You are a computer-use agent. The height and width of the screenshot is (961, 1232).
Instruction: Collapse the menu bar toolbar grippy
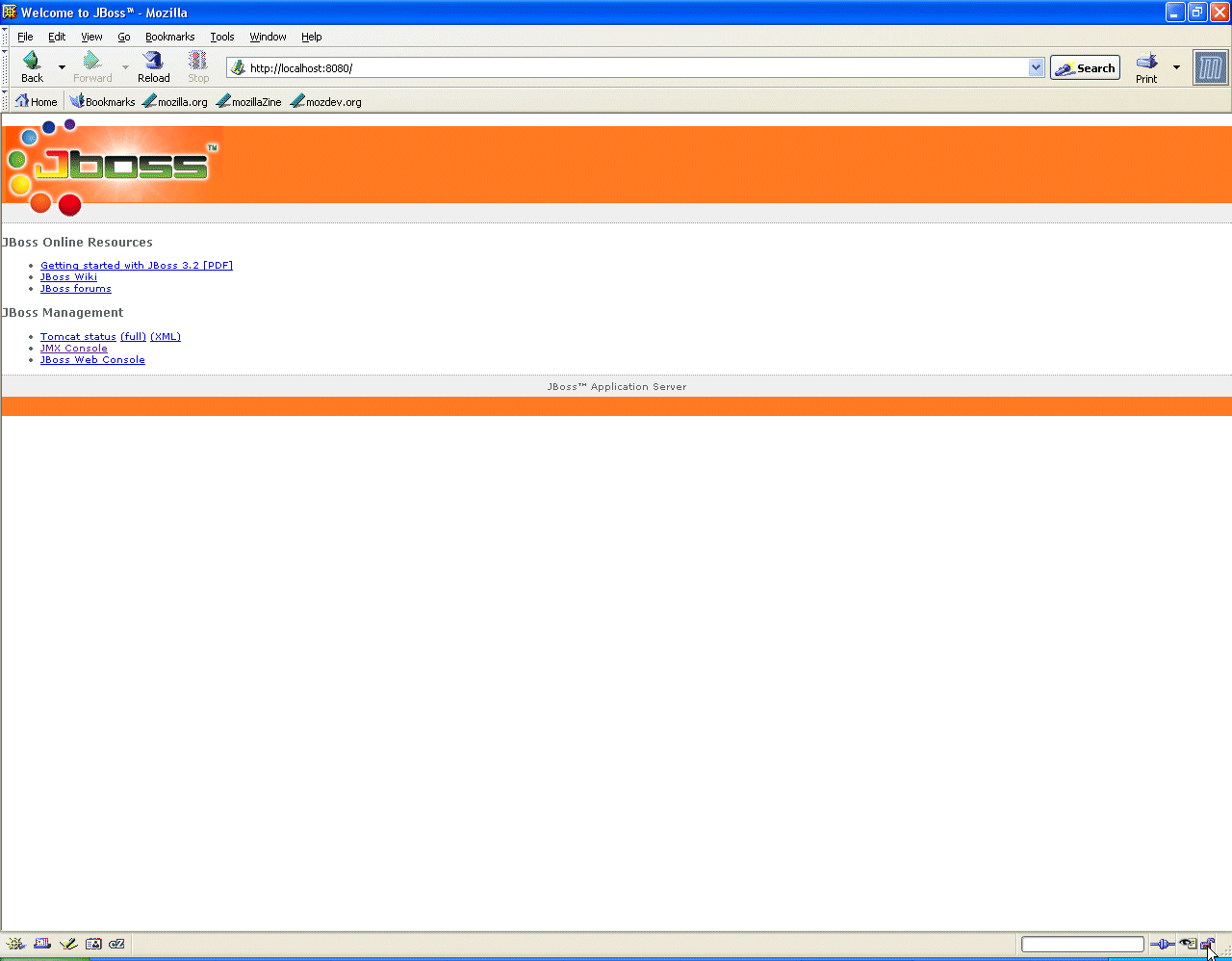pyautogui.click(x=5, y=37)
